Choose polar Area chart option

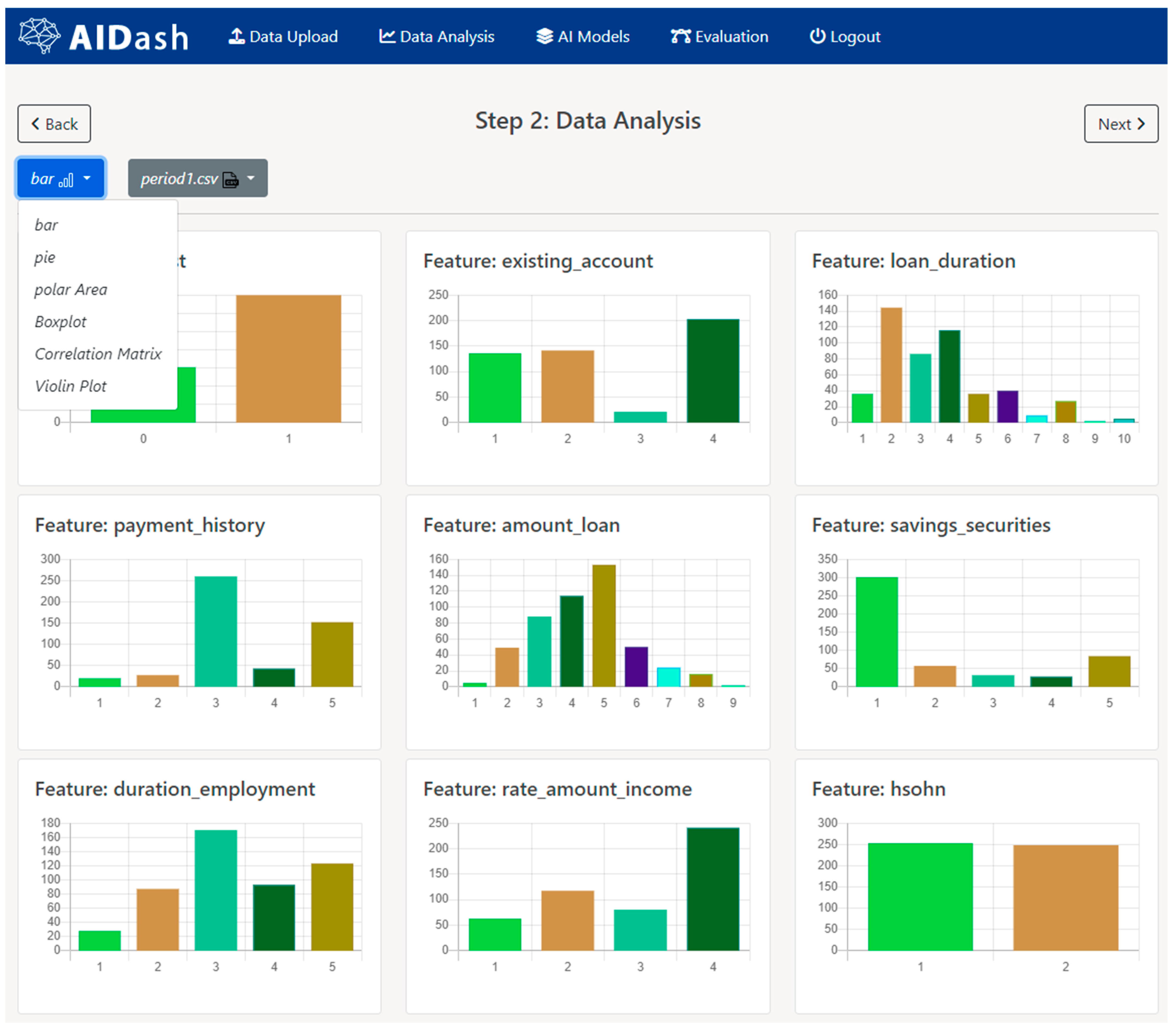tap(71, 289)
